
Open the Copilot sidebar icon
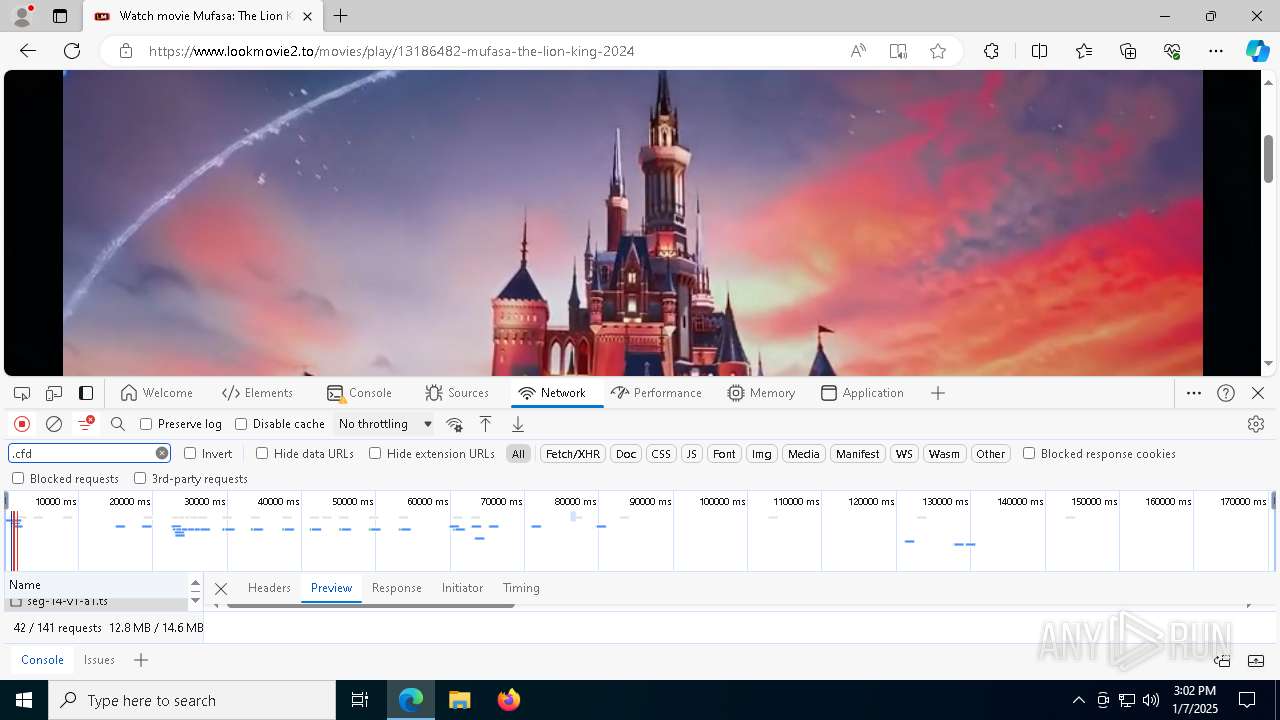1257,51
